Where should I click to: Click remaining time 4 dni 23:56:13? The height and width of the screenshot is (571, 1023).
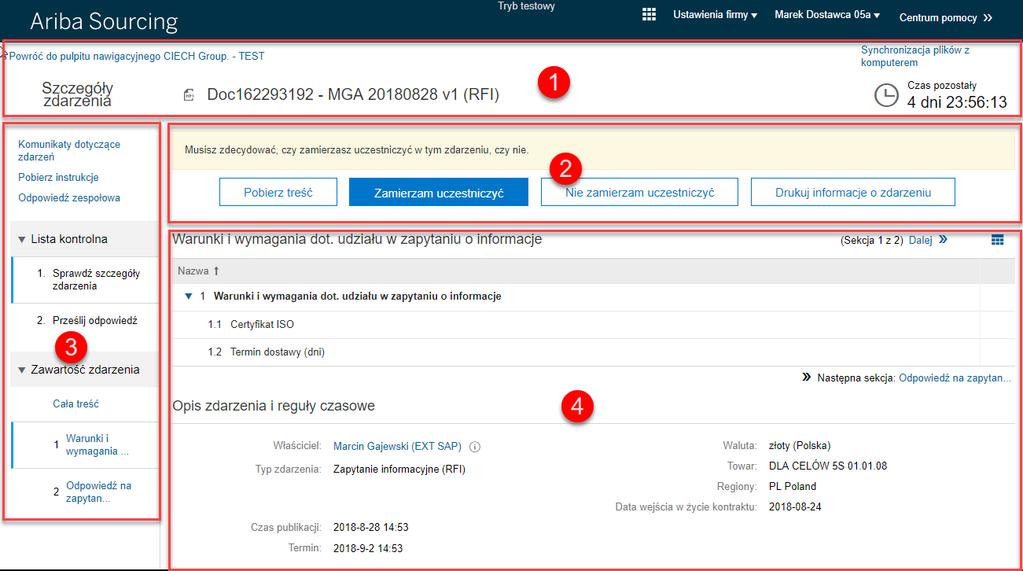click(956, 102)
